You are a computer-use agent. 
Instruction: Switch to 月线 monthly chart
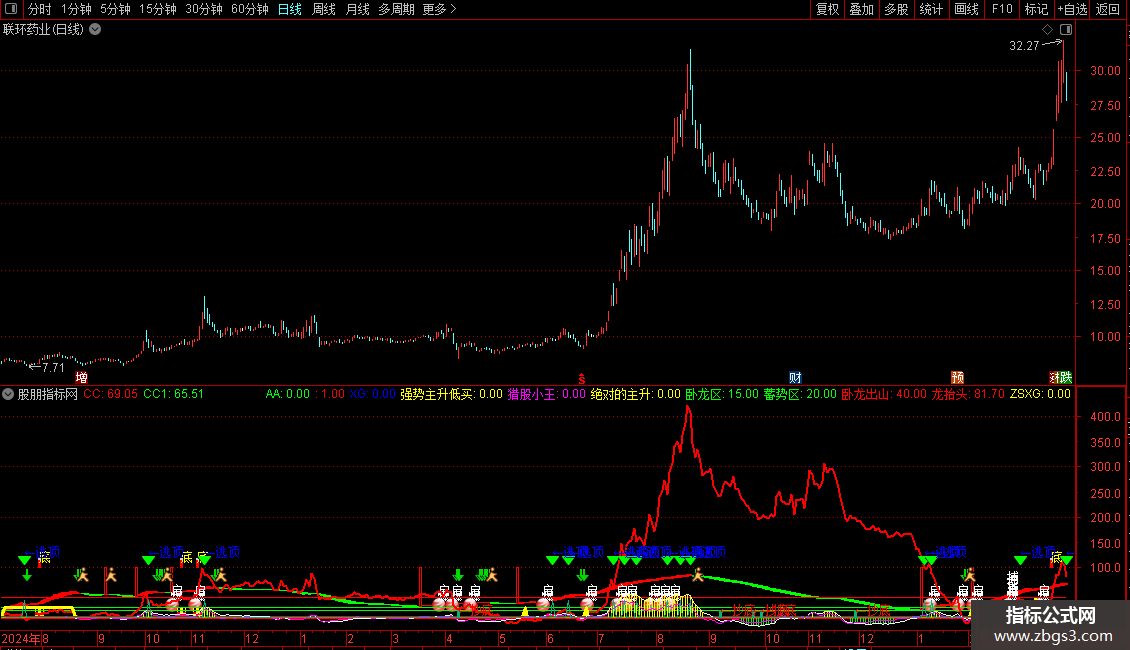(357, 9)
